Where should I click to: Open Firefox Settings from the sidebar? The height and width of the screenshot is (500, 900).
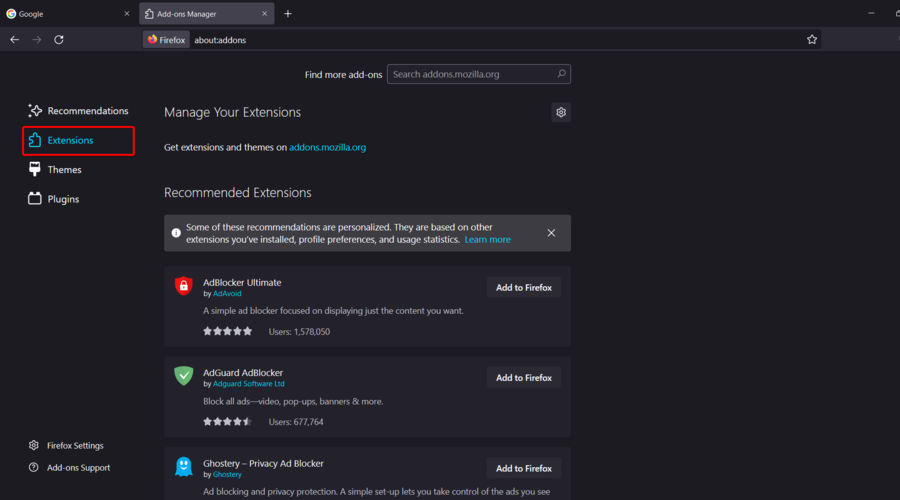(x=66, y=445)
